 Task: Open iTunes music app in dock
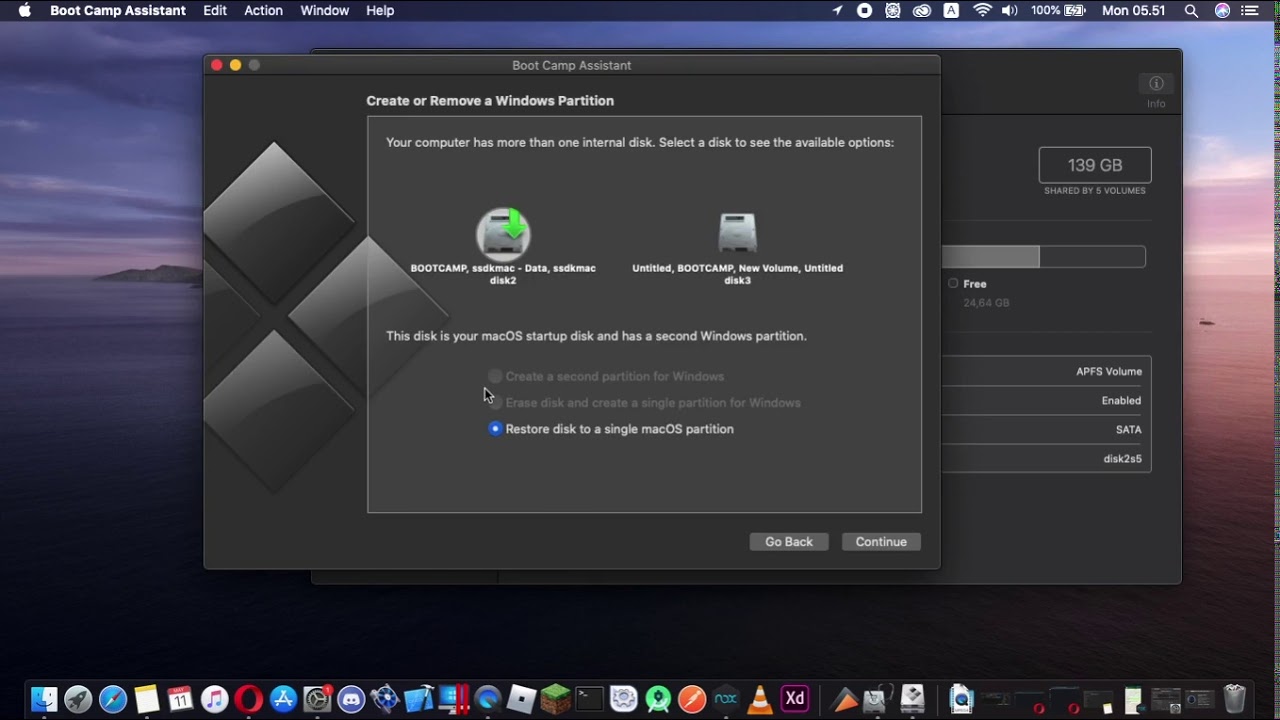pyautogui.click(x=214, y=698)
